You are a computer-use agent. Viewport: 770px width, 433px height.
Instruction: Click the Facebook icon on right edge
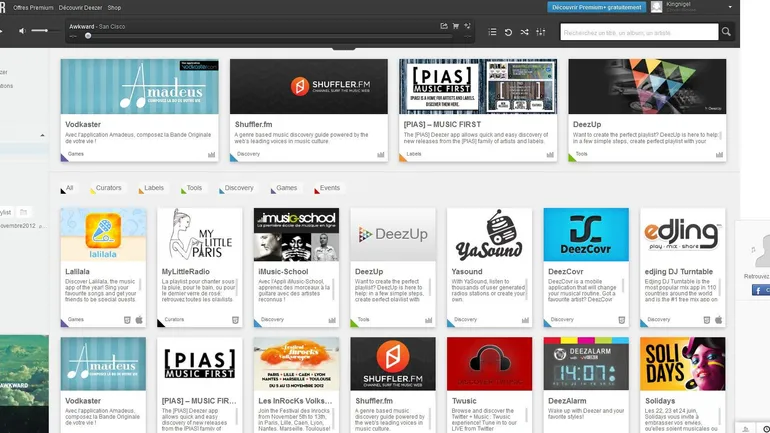click(760, 289)
